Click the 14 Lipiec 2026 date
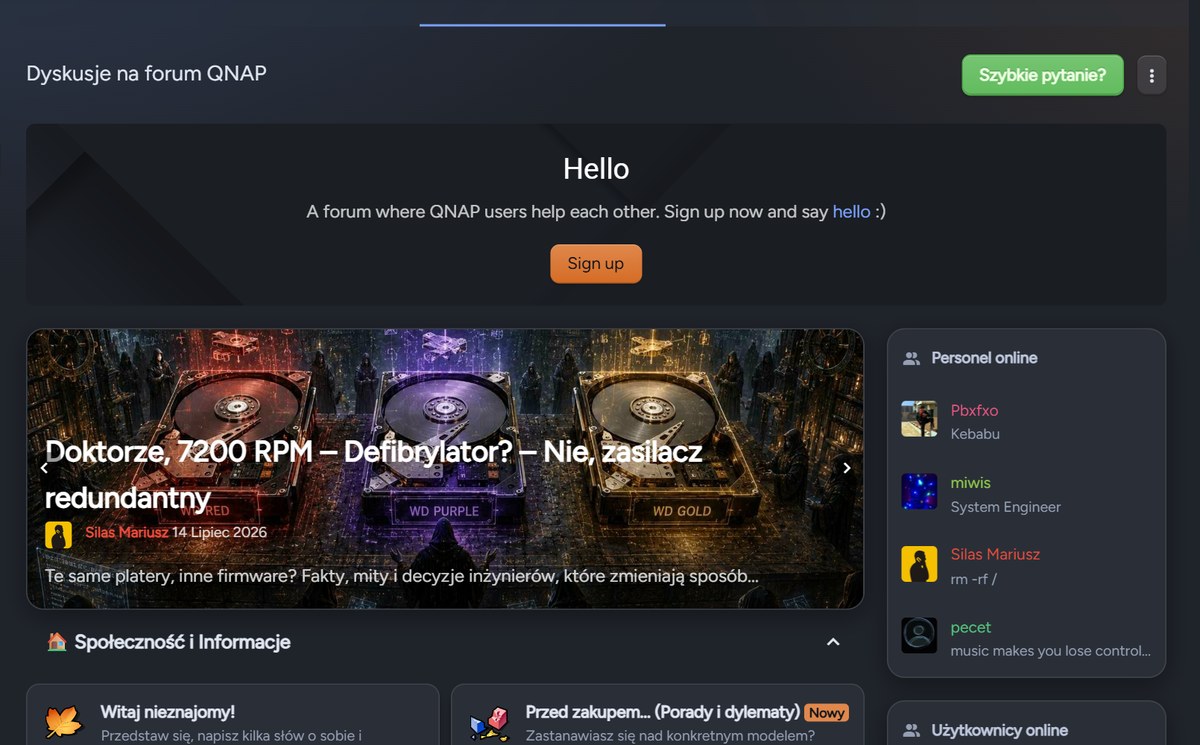The height and width of the screenshot is (745, 1200). tap(220, 532)
